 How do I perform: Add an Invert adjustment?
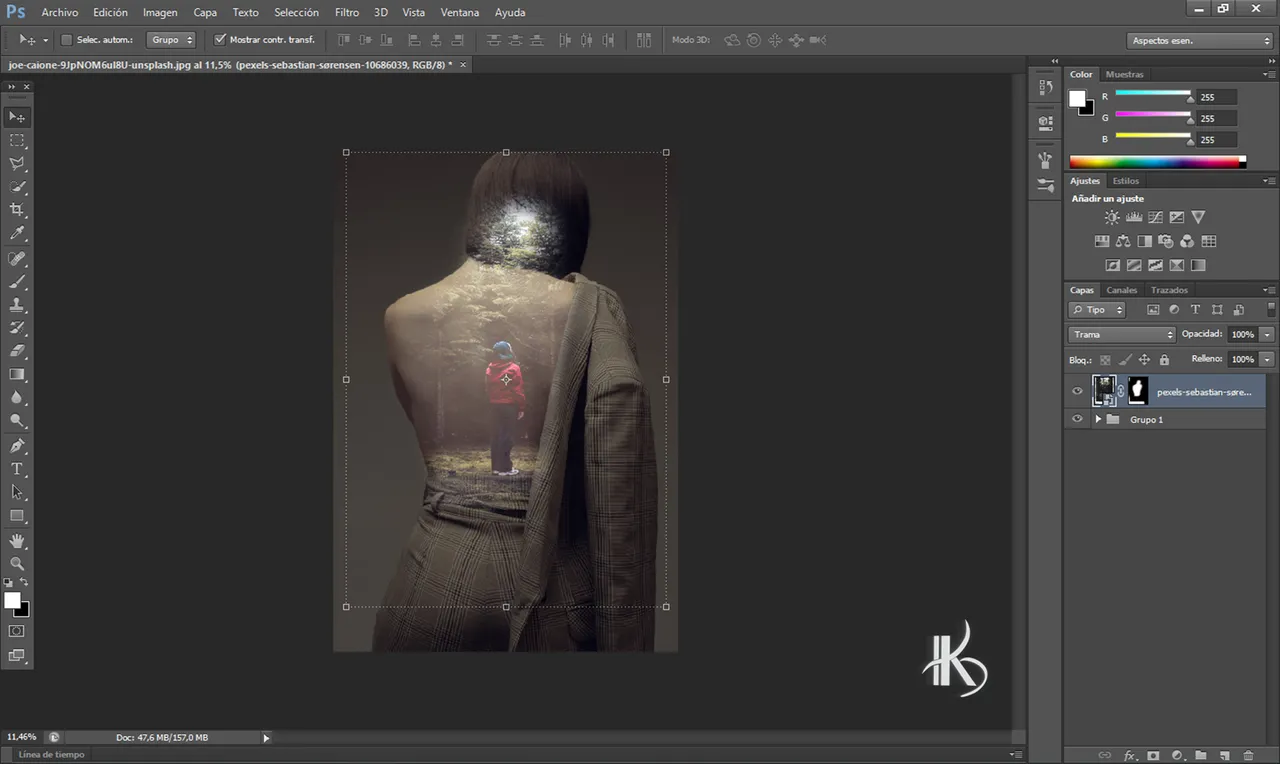pos(1112,265)
